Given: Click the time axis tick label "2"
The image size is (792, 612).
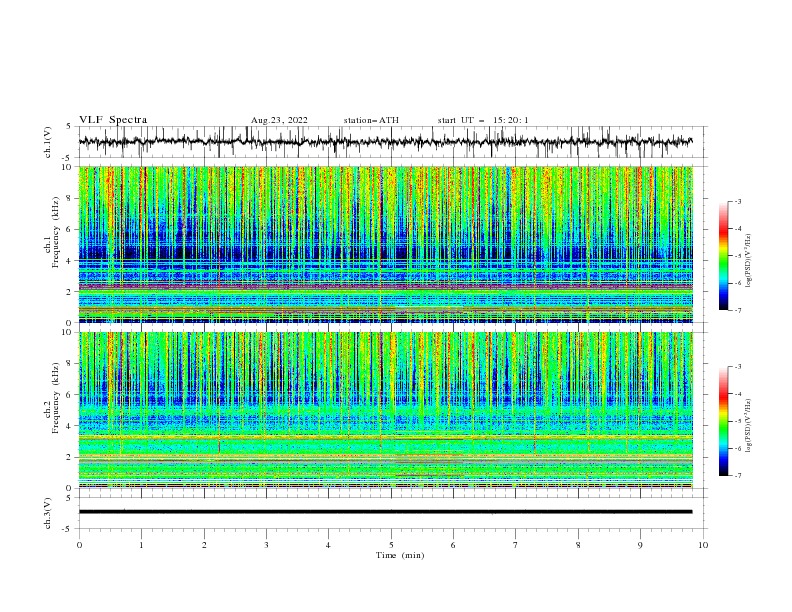Looking at the screenshot, I should [x=204, y=545].
